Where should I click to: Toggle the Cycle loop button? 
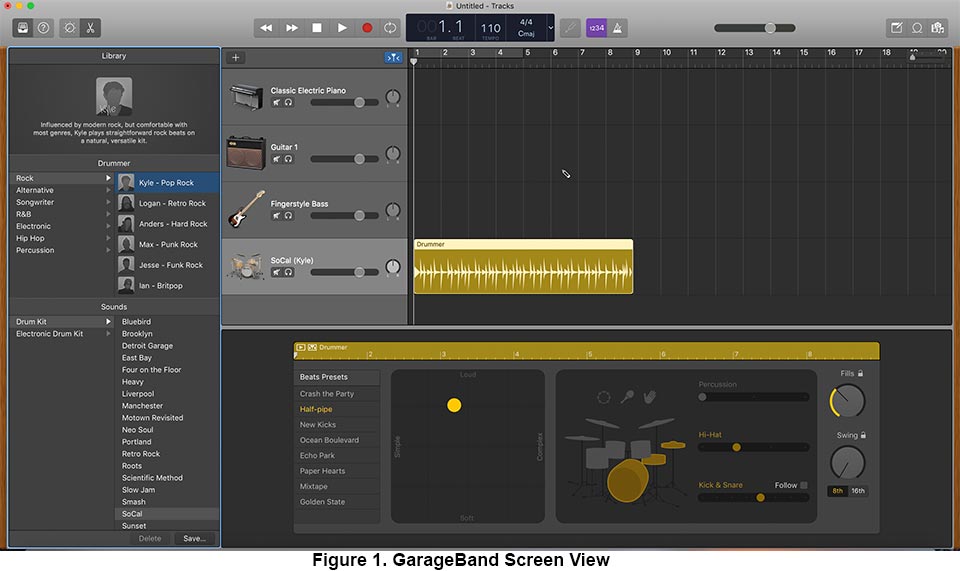390,28
